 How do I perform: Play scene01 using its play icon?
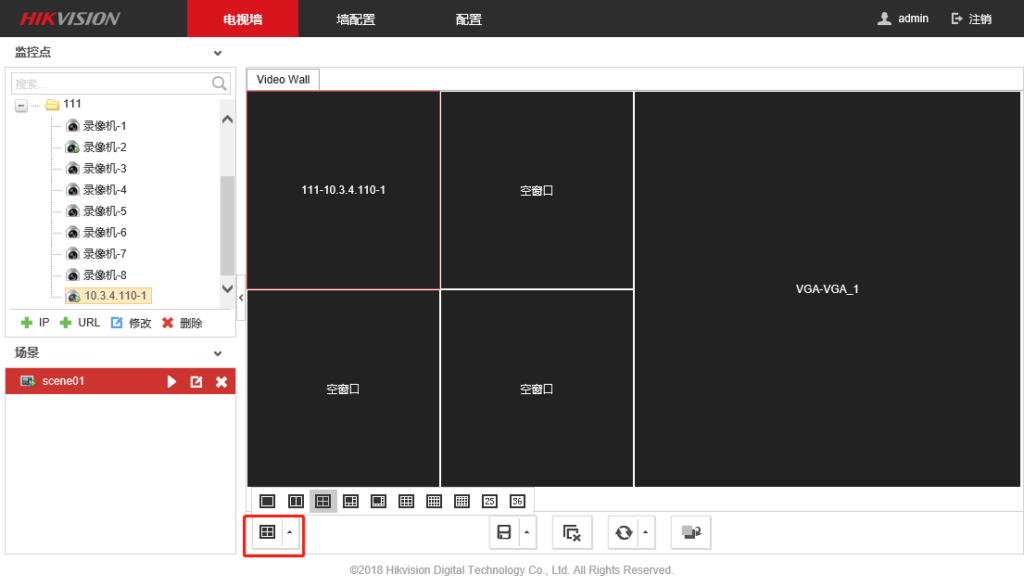pyautogui.click(x=172, y=382)
